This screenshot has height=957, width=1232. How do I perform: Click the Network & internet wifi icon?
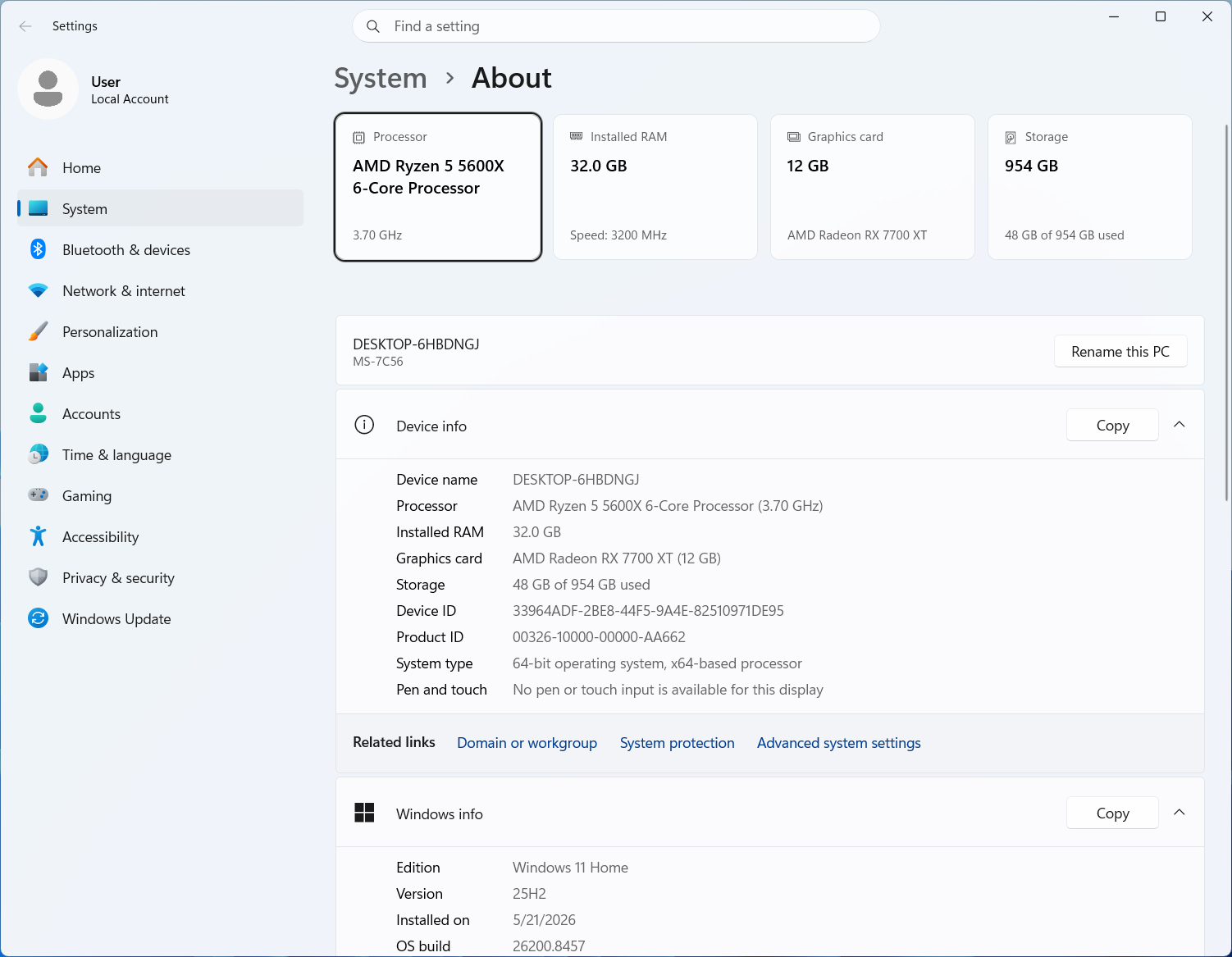[38, 290]
